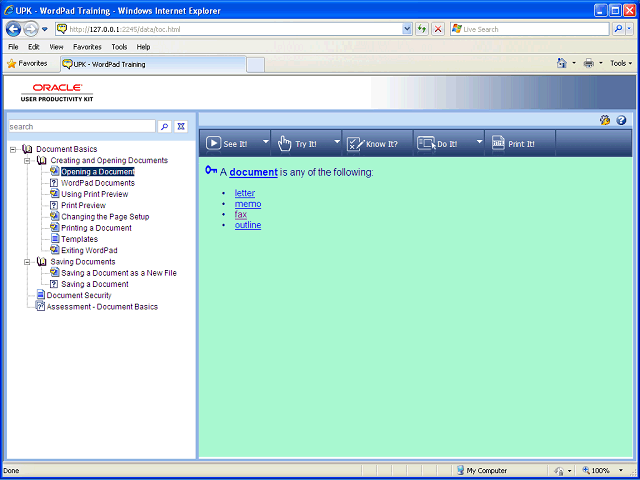
Task: Open the UPK preferences gear icon
Action: coord(605,120)
